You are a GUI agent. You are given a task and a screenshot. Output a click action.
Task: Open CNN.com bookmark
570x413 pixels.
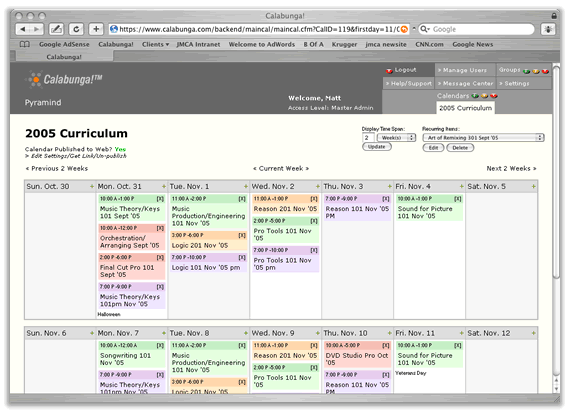click(429, 44)
